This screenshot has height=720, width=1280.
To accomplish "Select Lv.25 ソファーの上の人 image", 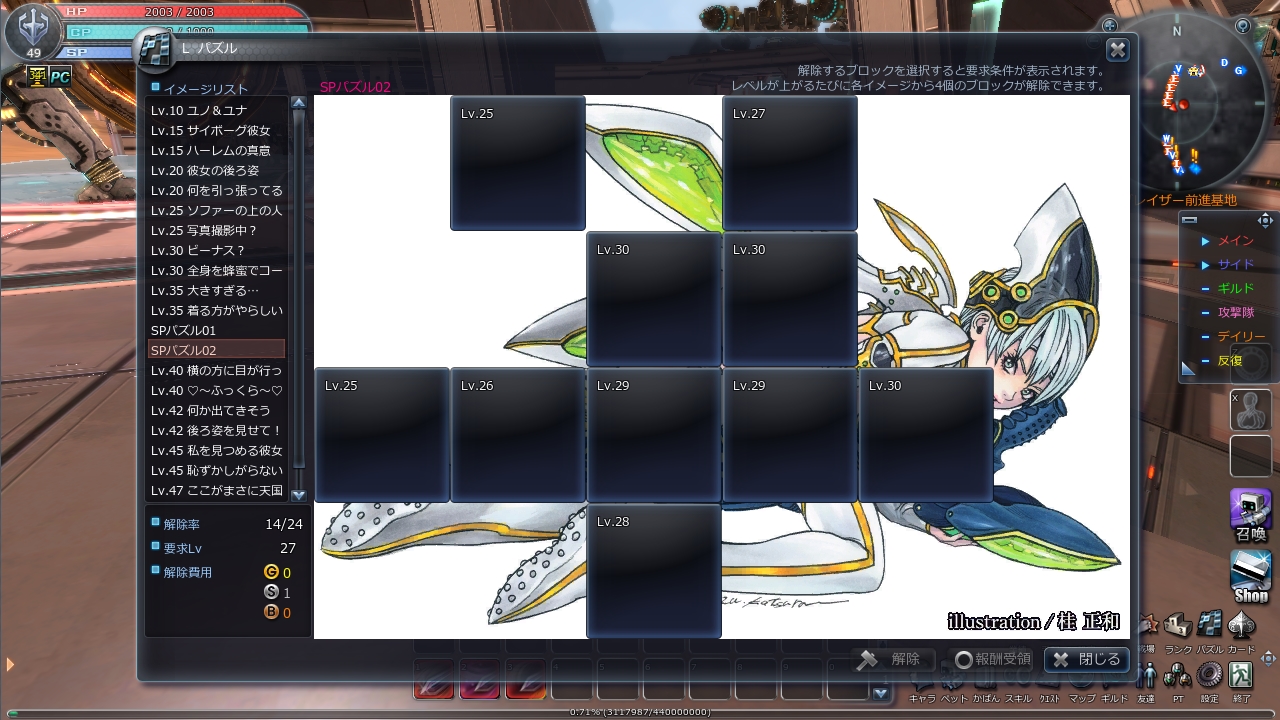I will [x=217, y=210].
